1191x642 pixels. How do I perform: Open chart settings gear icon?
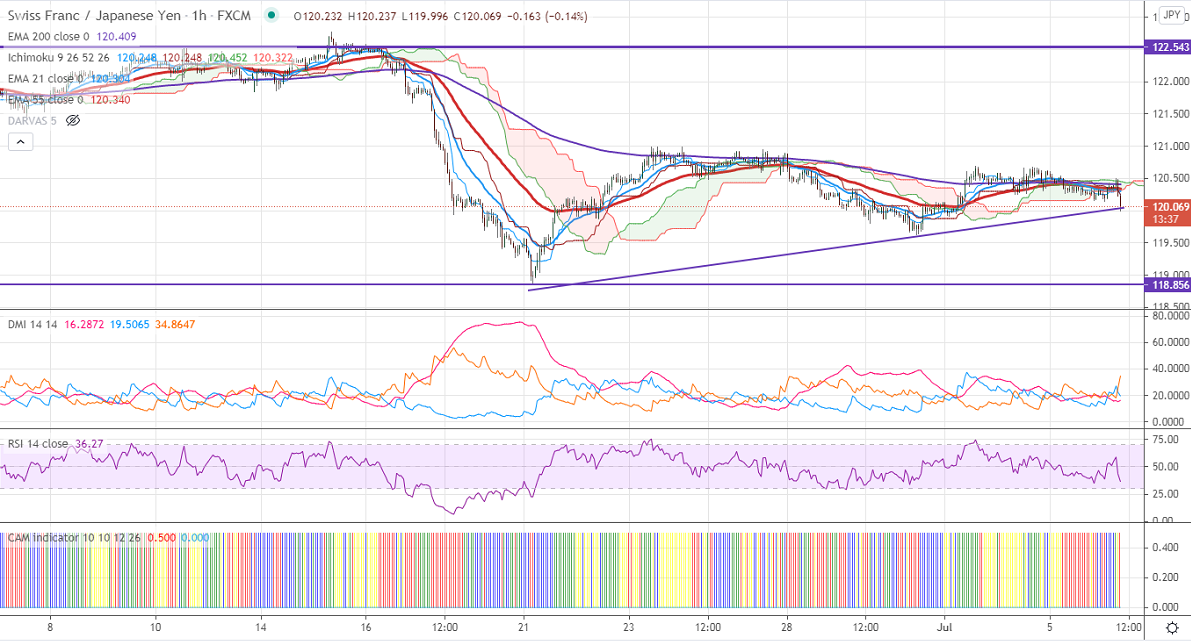pyautogui.click(x=1172, y=628)
